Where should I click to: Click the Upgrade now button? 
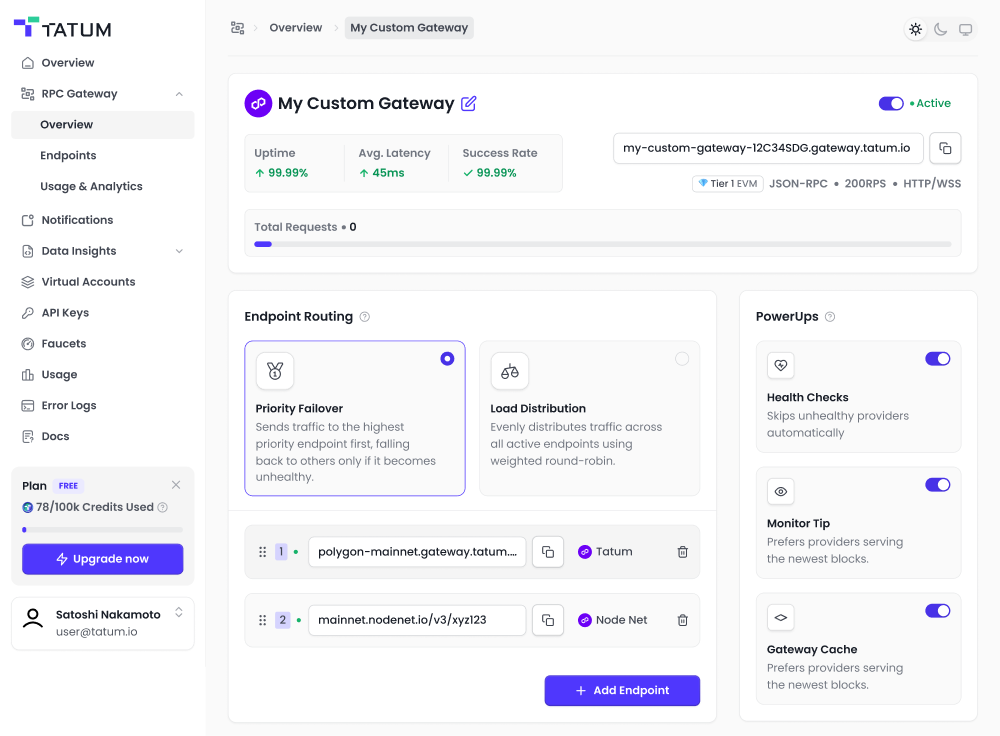click(102, 559)
